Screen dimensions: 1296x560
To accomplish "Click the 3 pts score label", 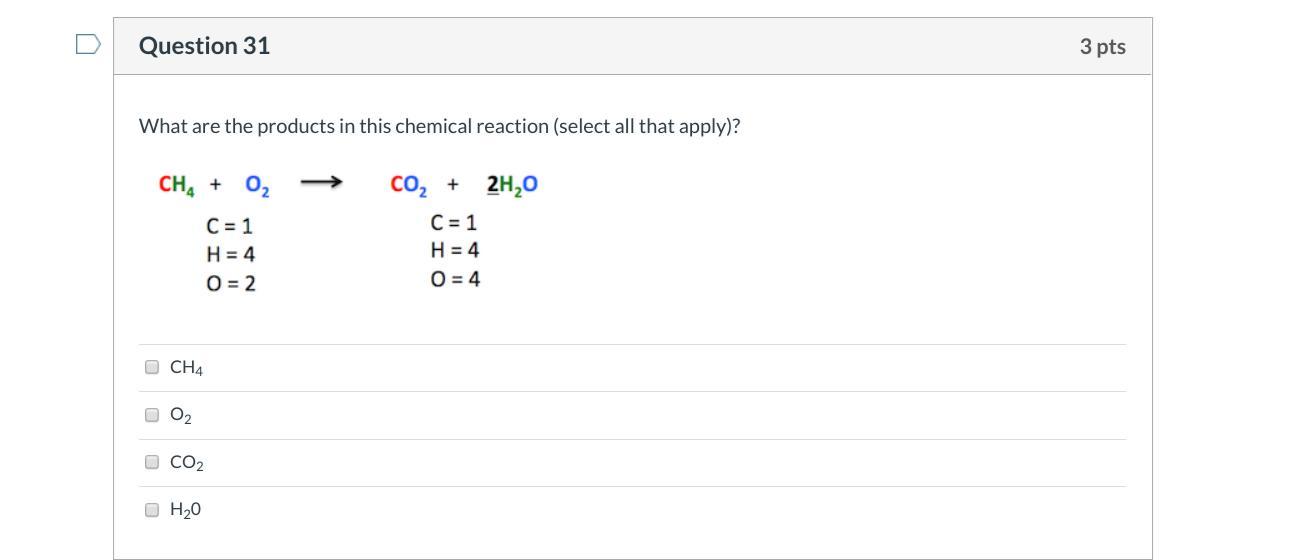I will pyautogui.click(x=1102, y=46).
